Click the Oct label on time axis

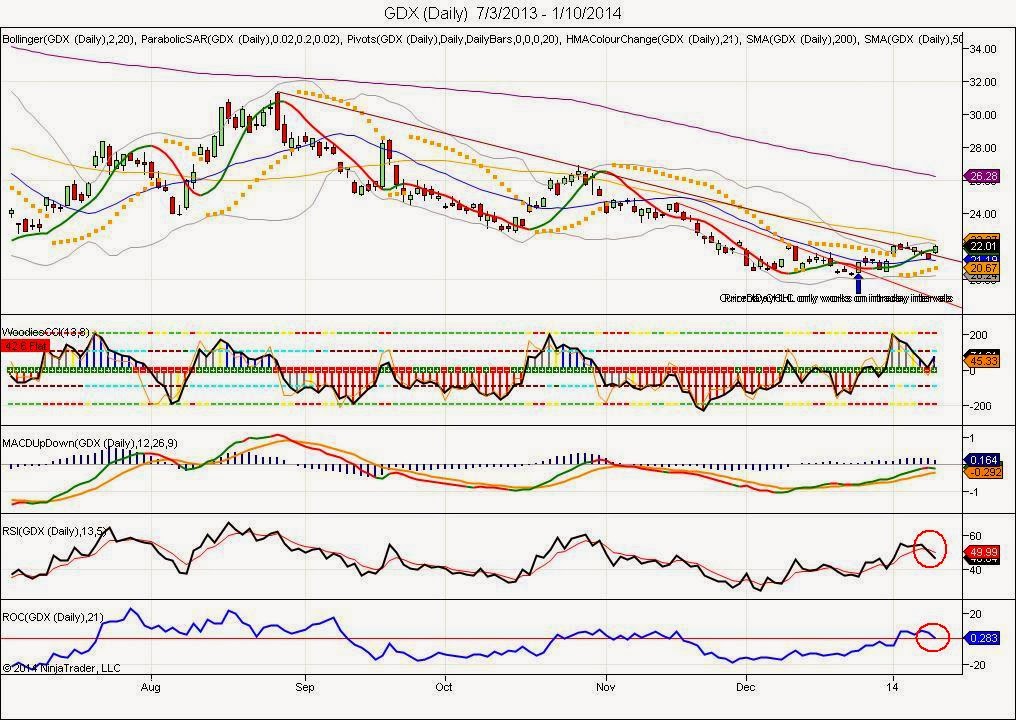444,686
